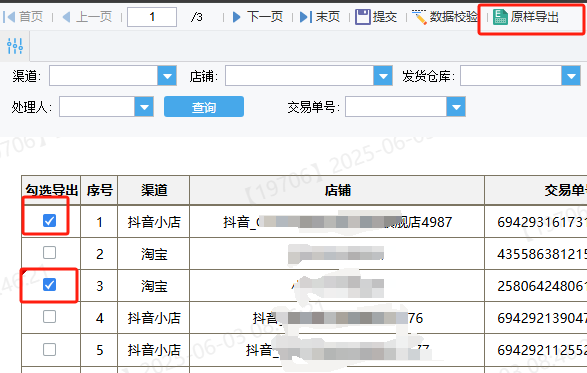Go to first page via 首页
Viewport: 587px width, 373px height.
(x=23, y=17)
